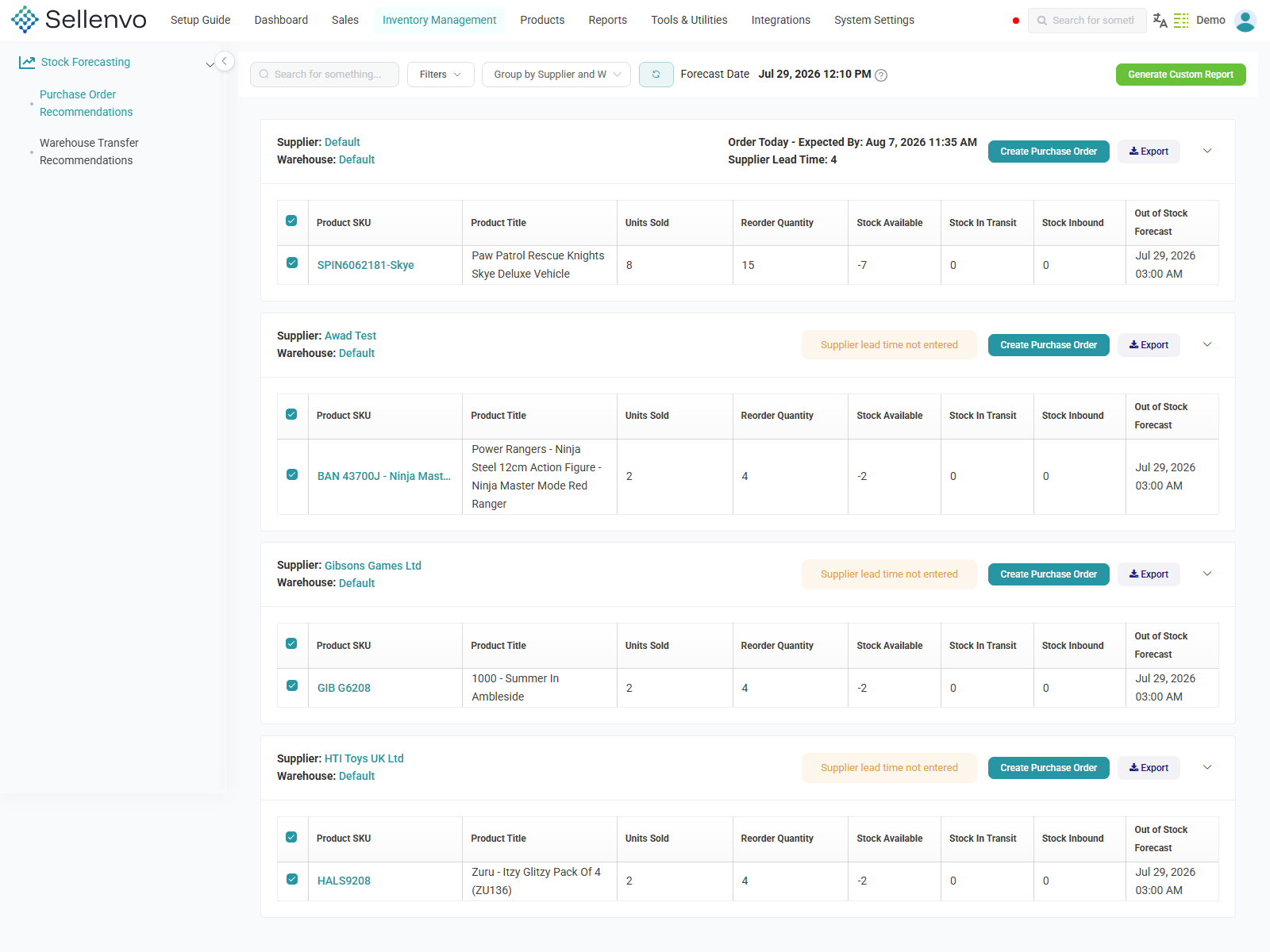Open the System Settings menu
1270x952 pixels.
tap(874, 21)
